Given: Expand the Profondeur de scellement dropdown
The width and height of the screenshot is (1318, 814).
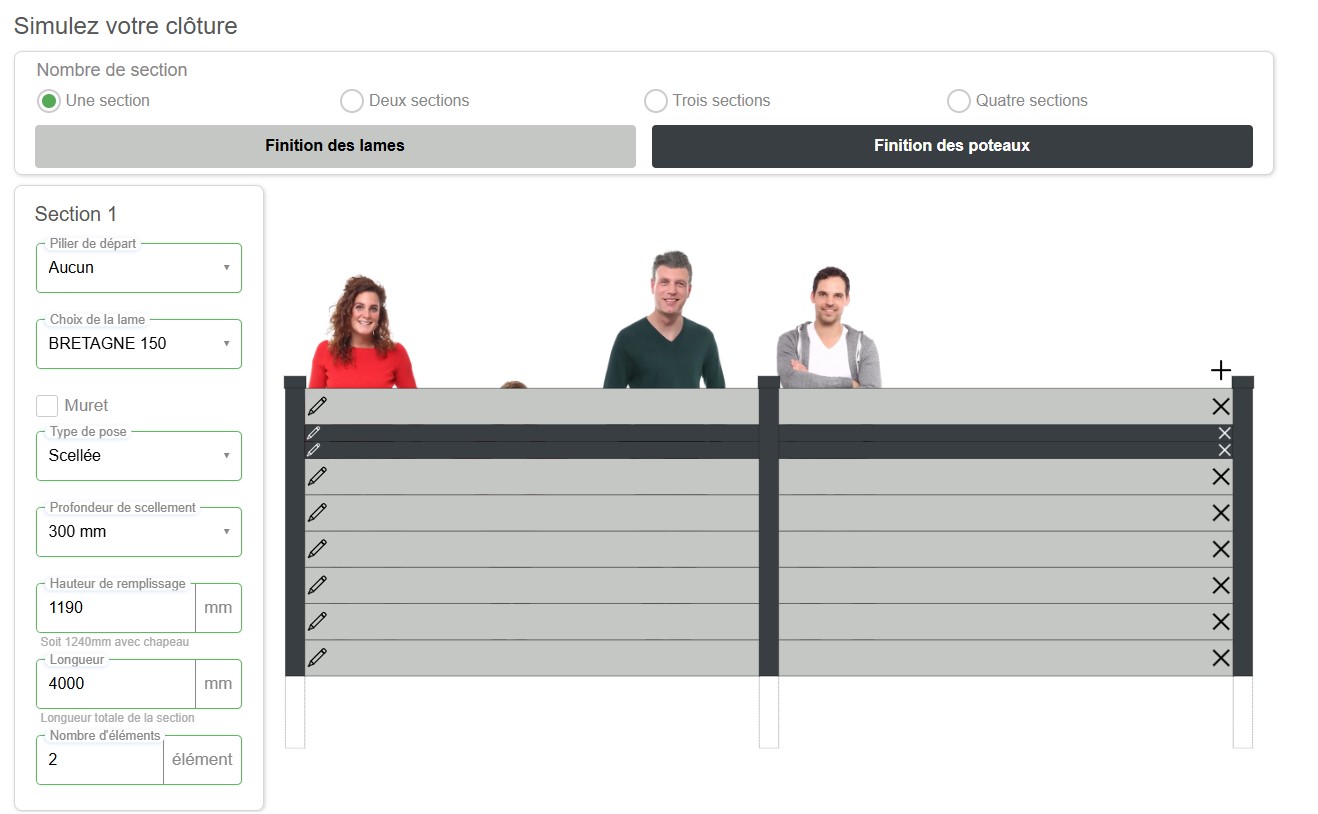Looking at the screenshot, I should (139, 532).
